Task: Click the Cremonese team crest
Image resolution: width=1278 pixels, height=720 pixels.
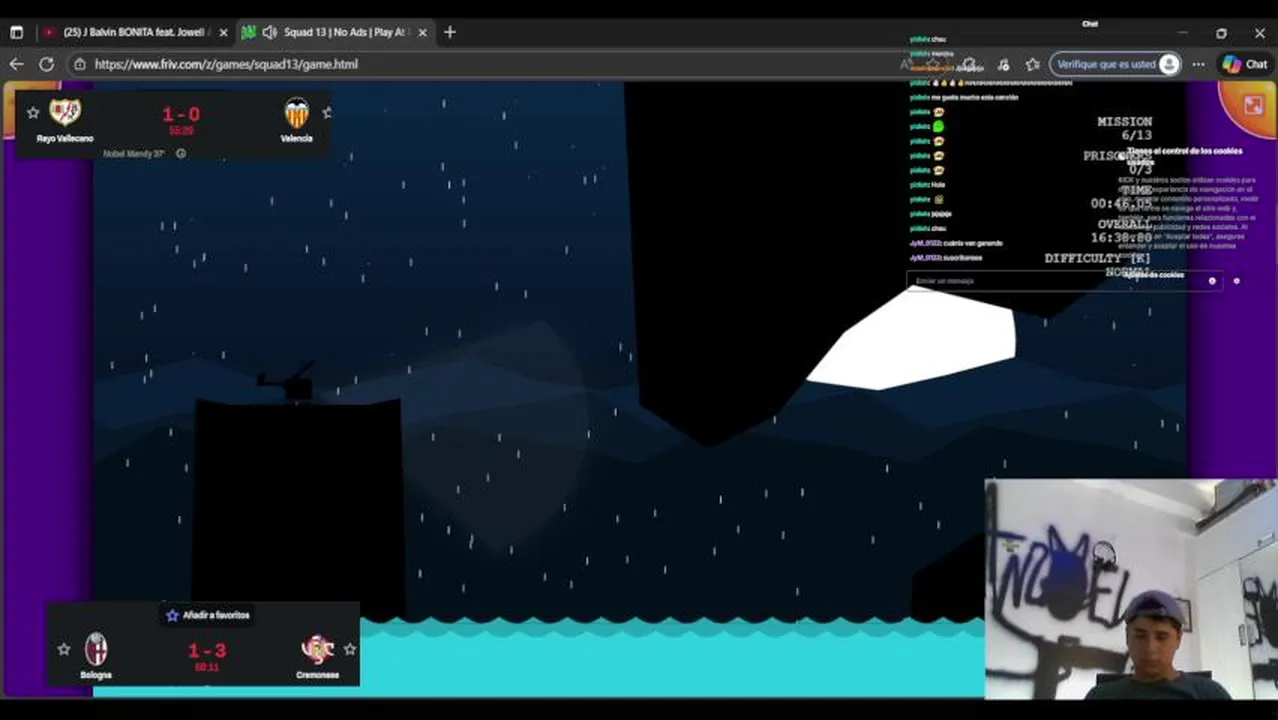Action: pos(318,650)
